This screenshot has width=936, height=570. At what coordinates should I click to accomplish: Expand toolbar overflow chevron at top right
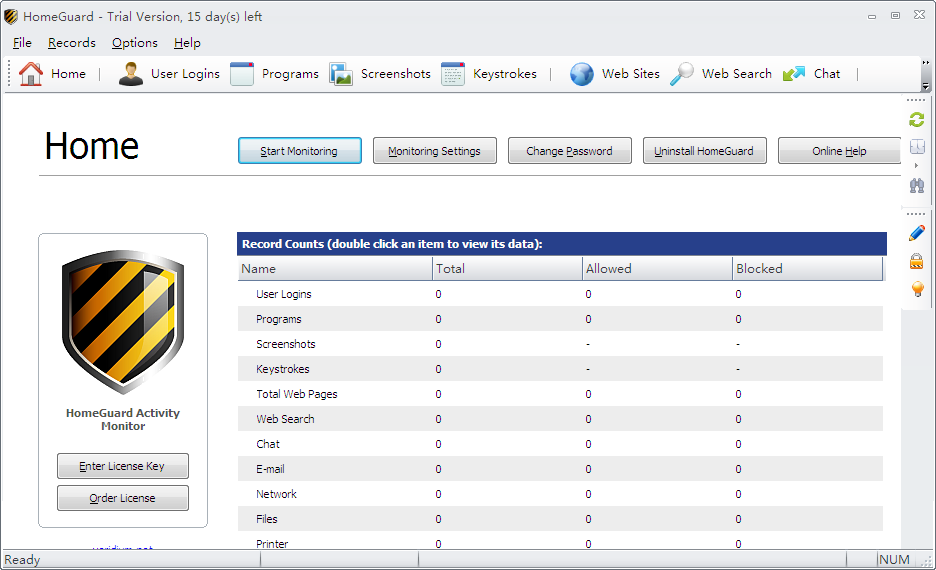click(926, 62)
